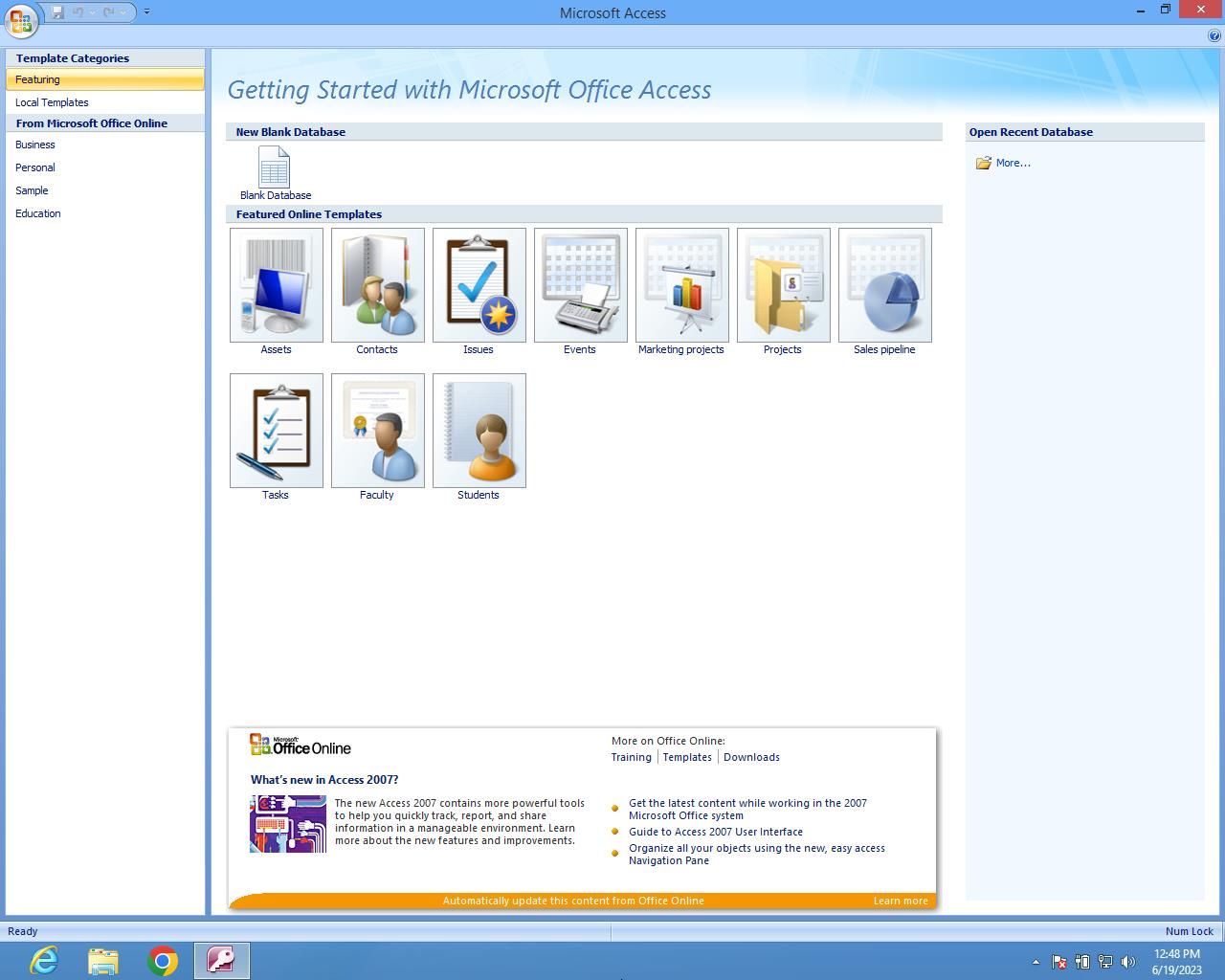Open Microsoft Office Access Help icon

tap(1214, 35)
